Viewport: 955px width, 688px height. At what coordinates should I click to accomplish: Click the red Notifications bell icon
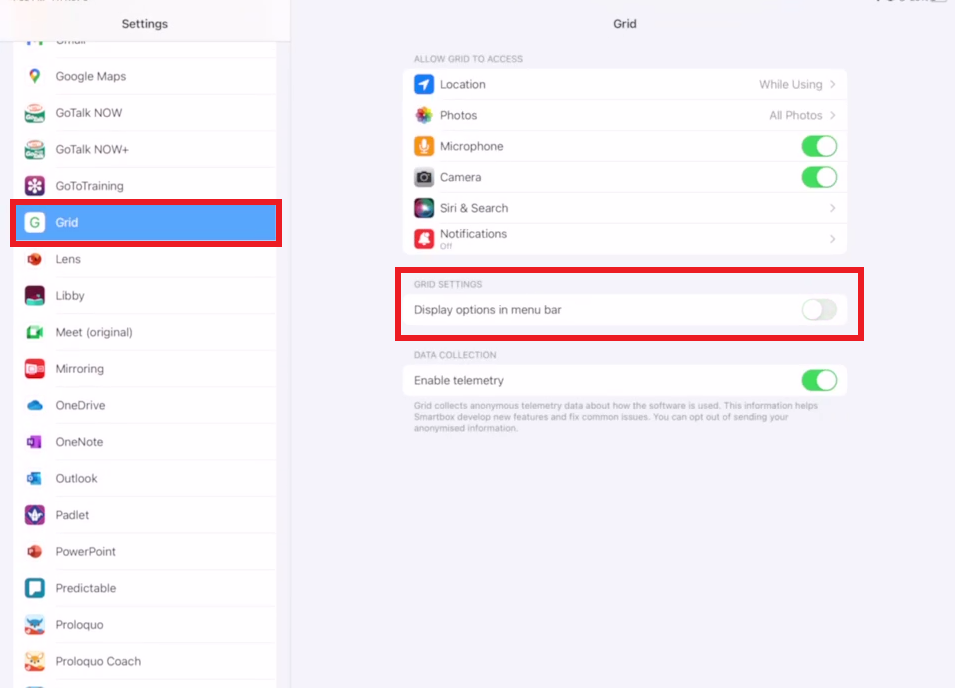click(424, 239)
